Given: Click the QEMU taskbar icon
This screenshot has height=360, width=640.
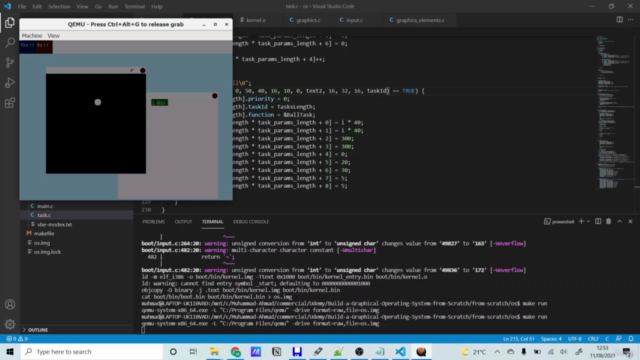Looking at the screenshot, I should coord(421,351).
